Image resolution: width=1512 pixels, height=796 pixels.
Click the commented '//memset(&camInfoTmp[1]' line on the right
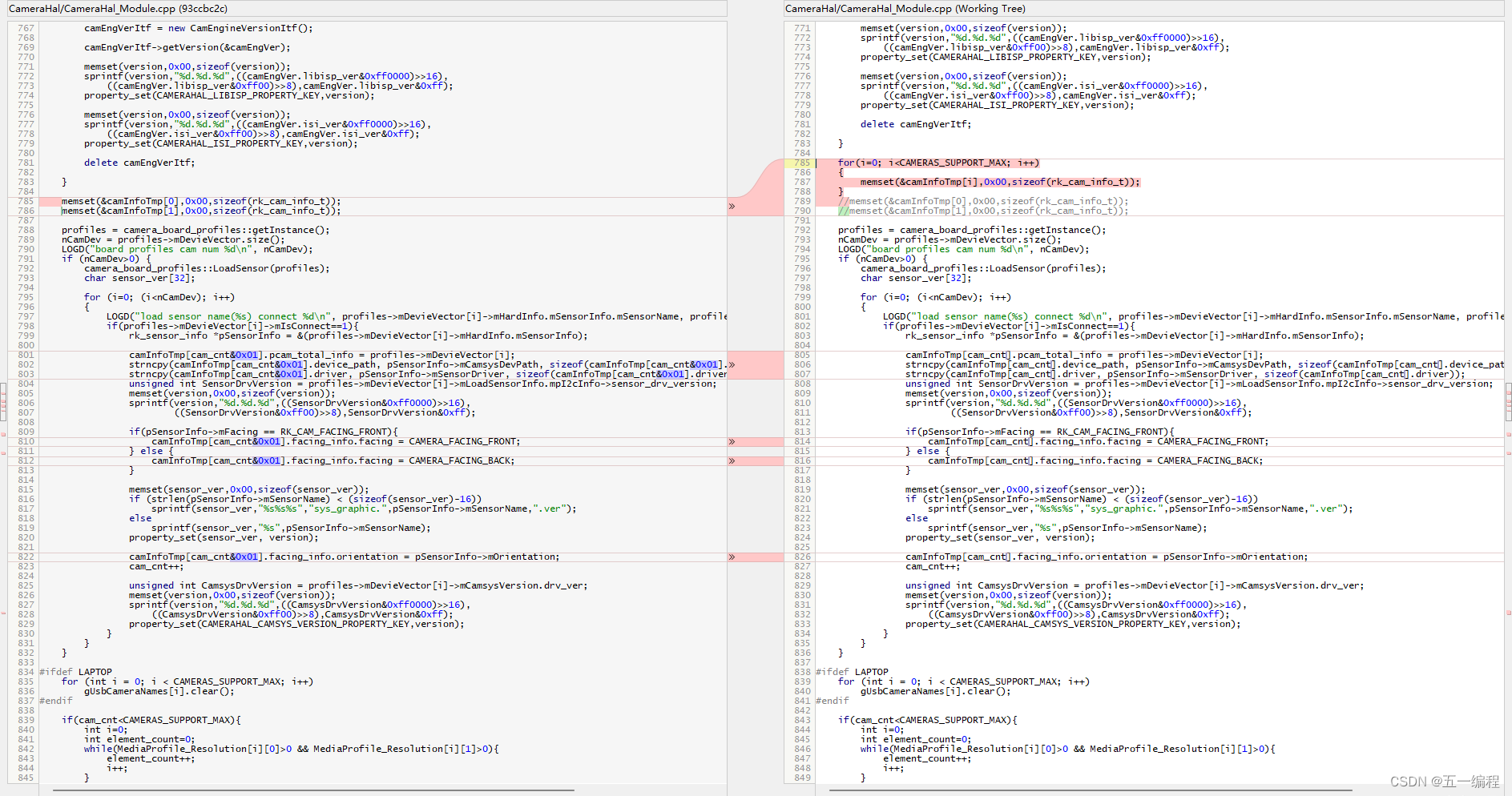[x=983, y=211]
